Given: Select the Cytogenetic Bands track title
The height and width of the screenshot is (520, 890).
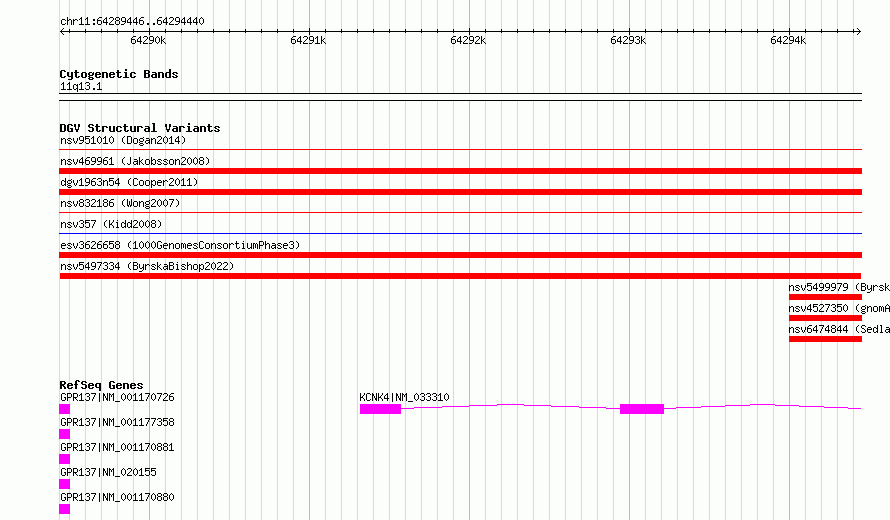Looking at the screenshot, I should pos(119,74).
